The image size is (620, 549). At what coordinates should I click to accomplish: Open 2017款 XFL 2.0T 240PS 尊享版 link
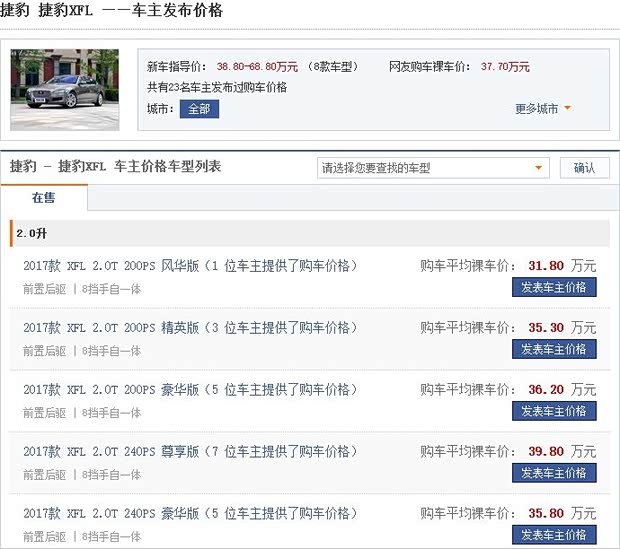(x=111, y=452)
